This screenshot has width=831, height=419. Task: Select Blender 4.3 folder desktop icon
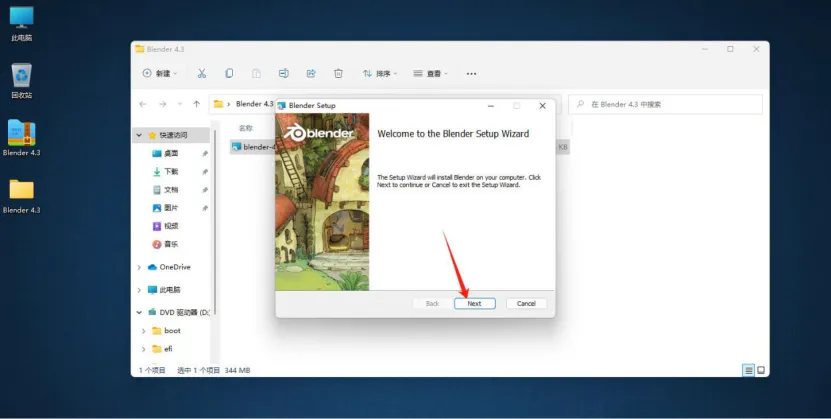pyautogui.click(x=21, y=196)
